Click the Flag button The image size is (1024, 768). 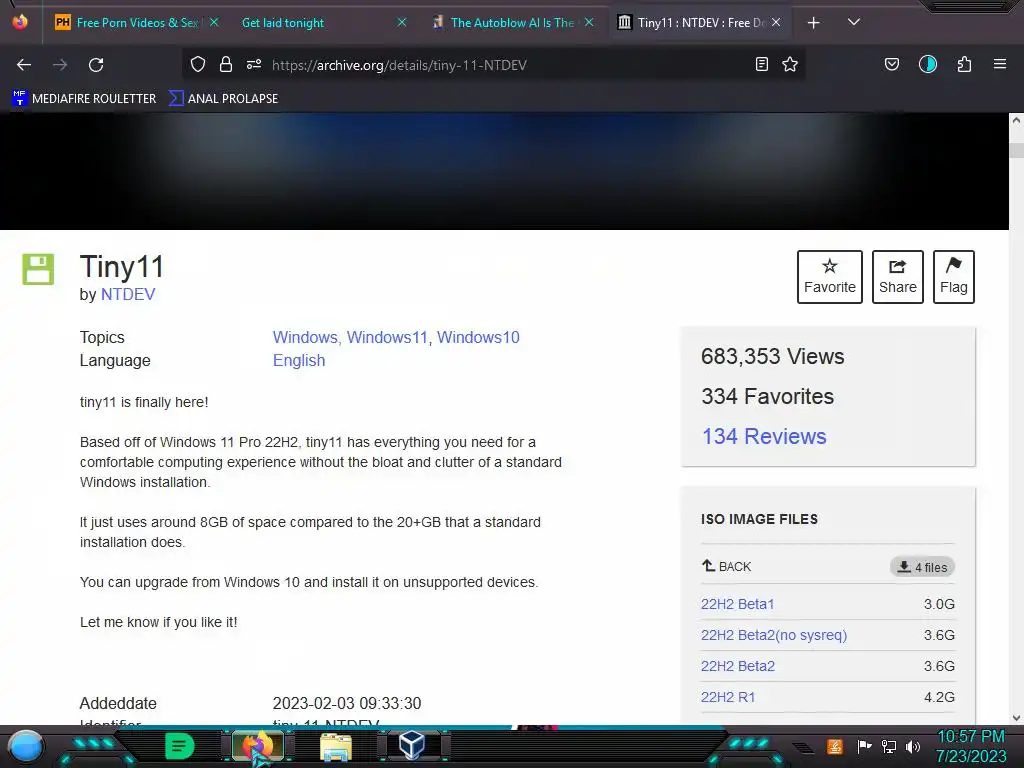(953, 277)
